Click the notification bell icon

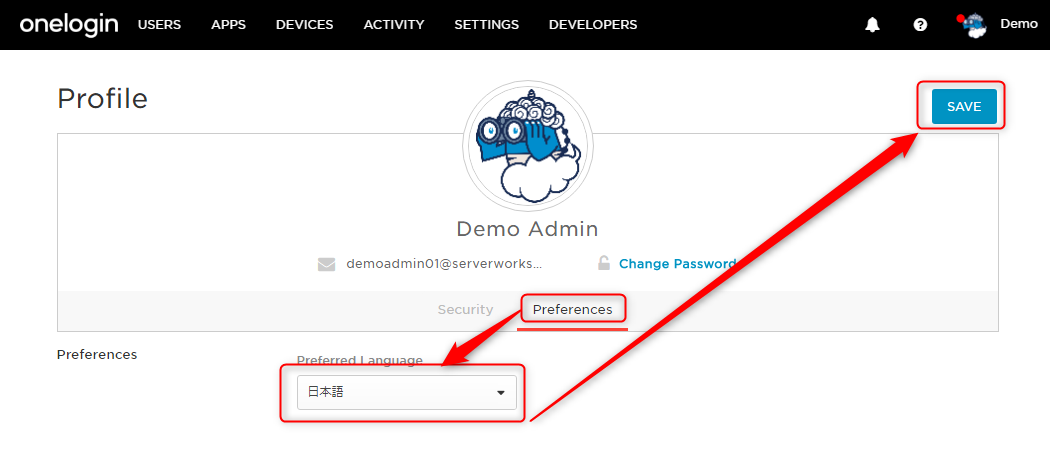tap(872, 25)
